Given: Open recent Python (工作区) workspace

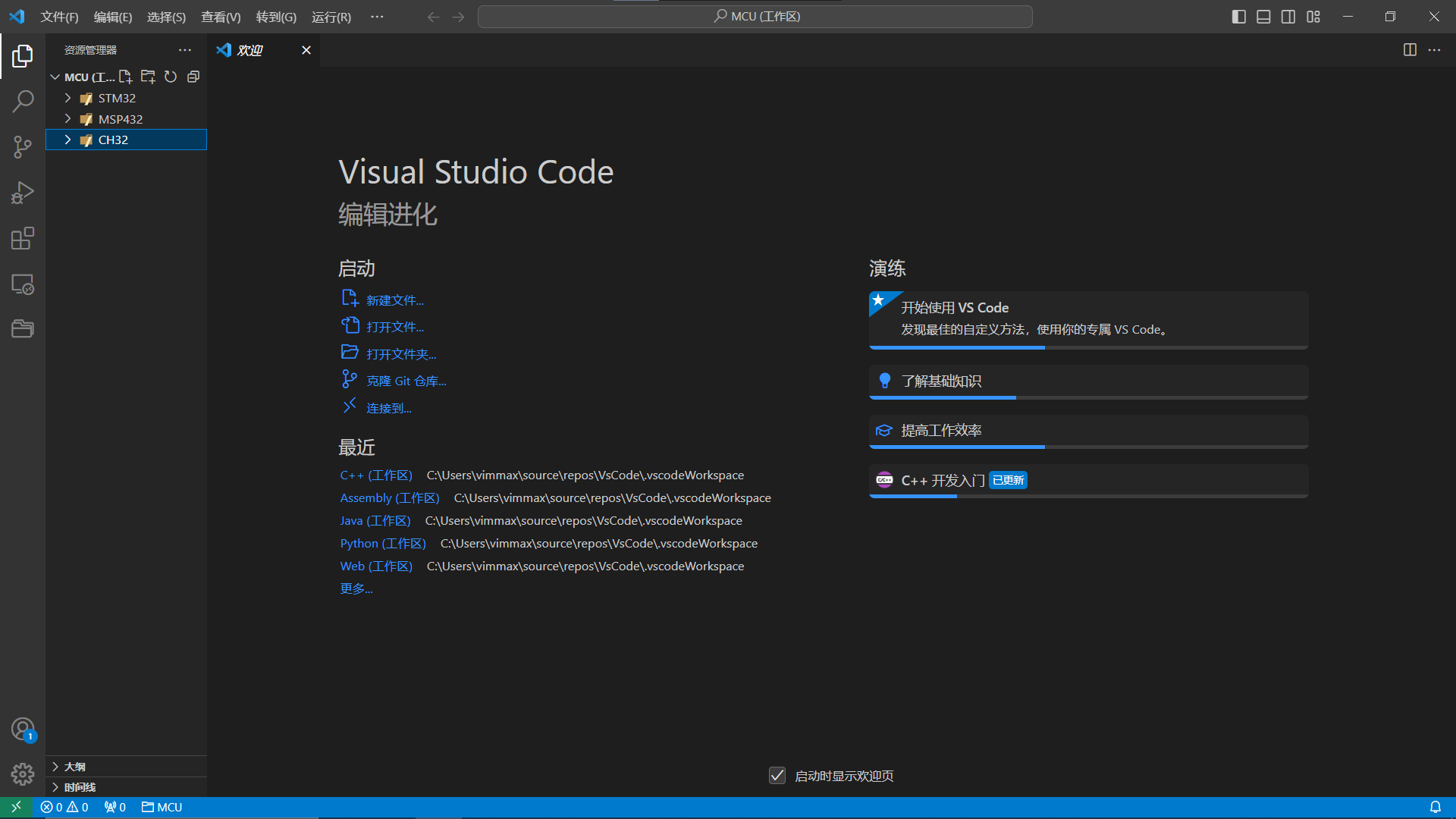Looking at the screenshot, I should click(x=383, y=543).
